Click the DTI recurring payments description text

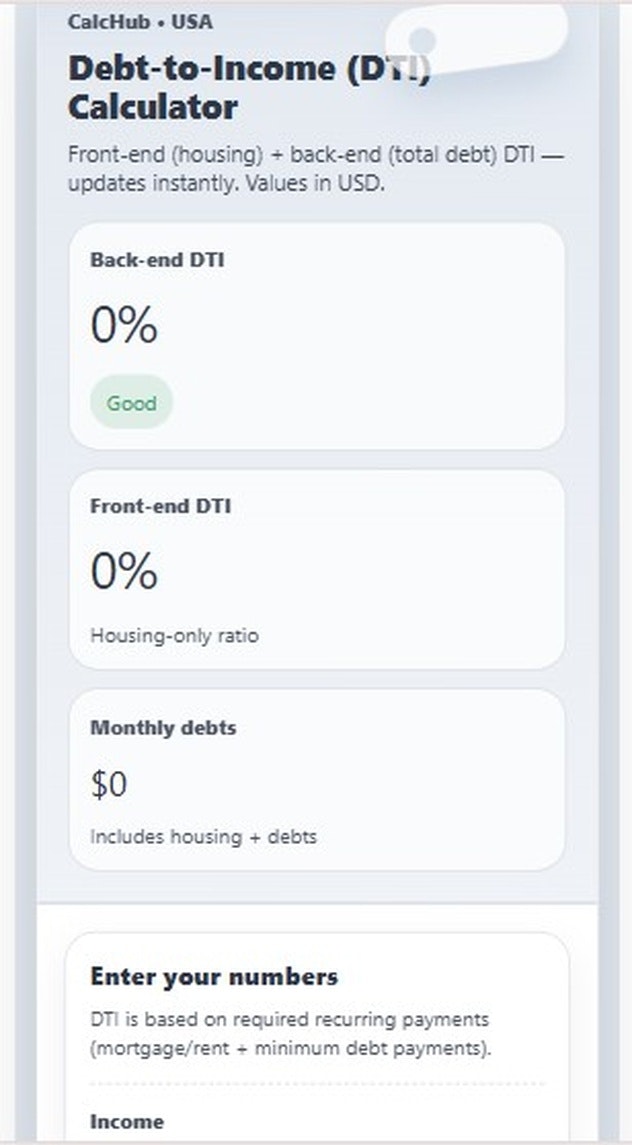coord(288,1033)
